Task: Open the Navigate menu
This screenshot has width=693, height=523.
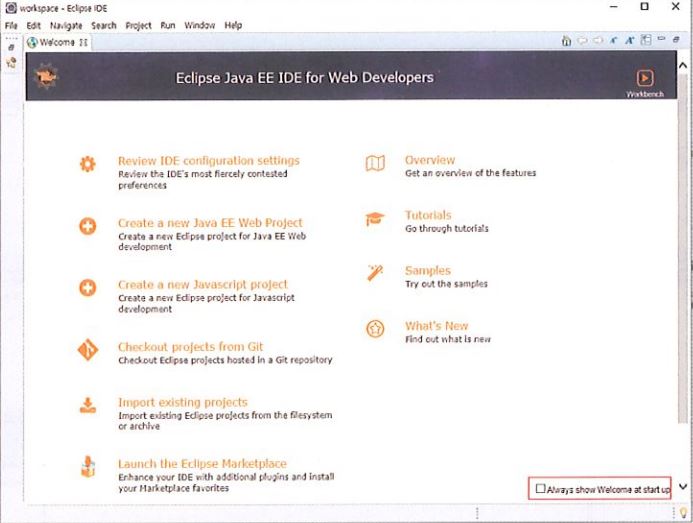Action: click(66, 26)
